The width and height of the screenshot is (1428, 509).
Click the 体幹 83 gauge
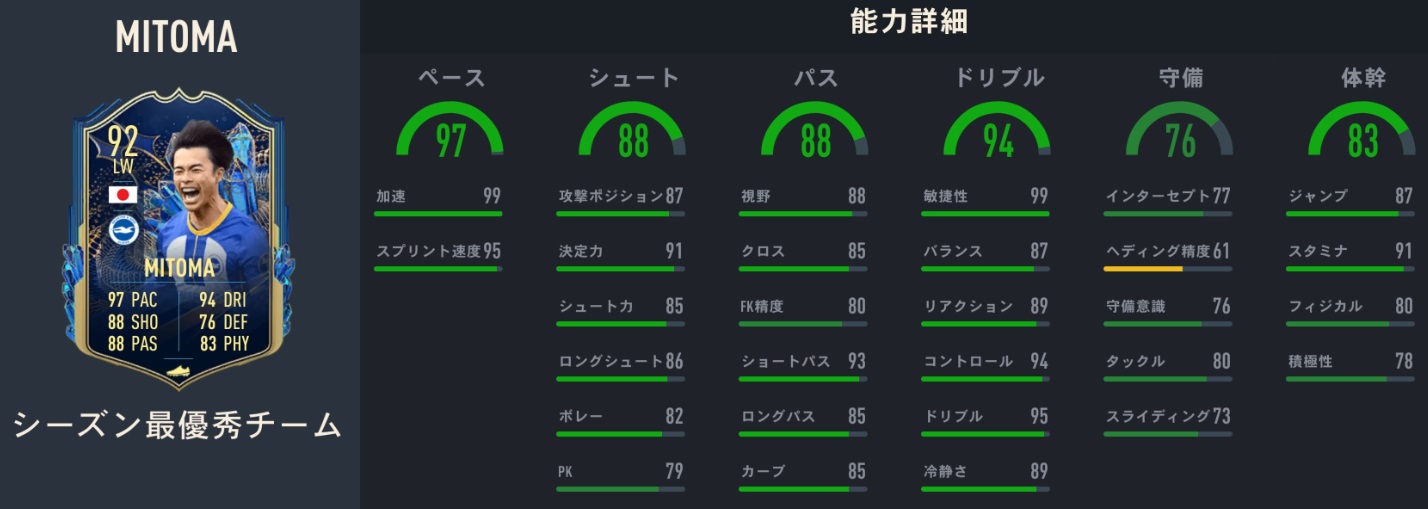[1362, 133]
